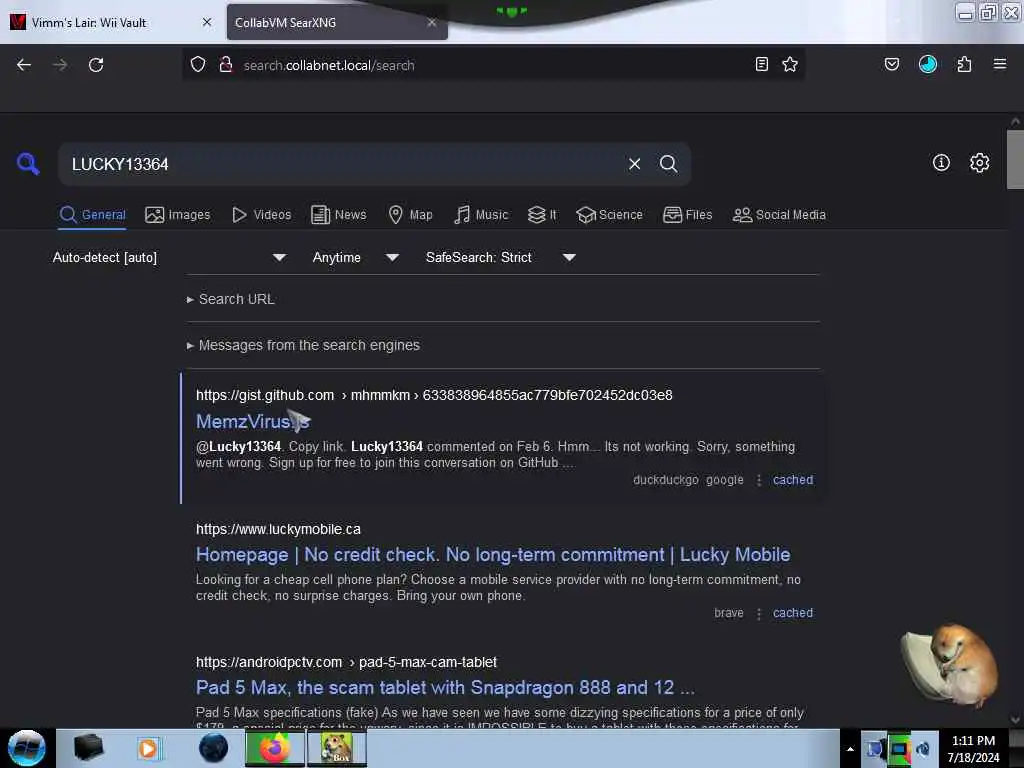Open the Anytime time range dropdown
The image size is (1024, 768).
click(x=355, y=257)
